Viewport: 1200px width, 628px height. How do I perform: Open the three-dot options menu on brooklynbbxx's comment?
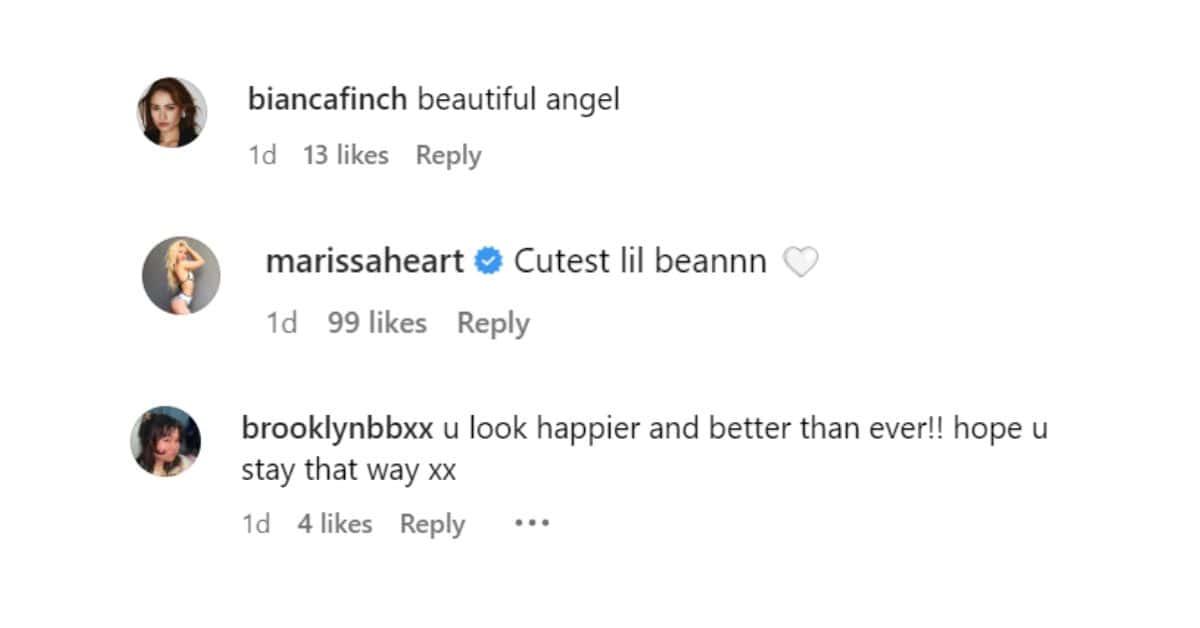[x=532, y=522]
